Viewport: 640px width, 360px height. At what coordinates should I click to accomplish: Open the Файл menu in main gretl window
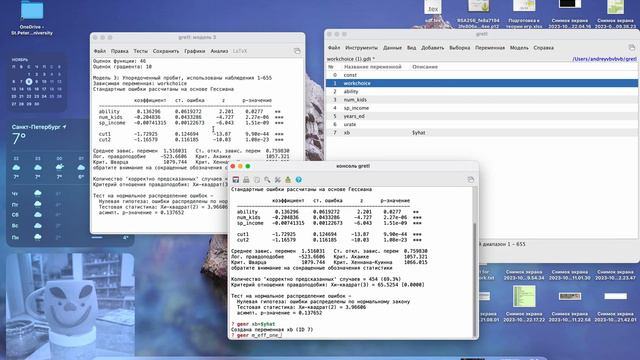click(x=334, y=48)
